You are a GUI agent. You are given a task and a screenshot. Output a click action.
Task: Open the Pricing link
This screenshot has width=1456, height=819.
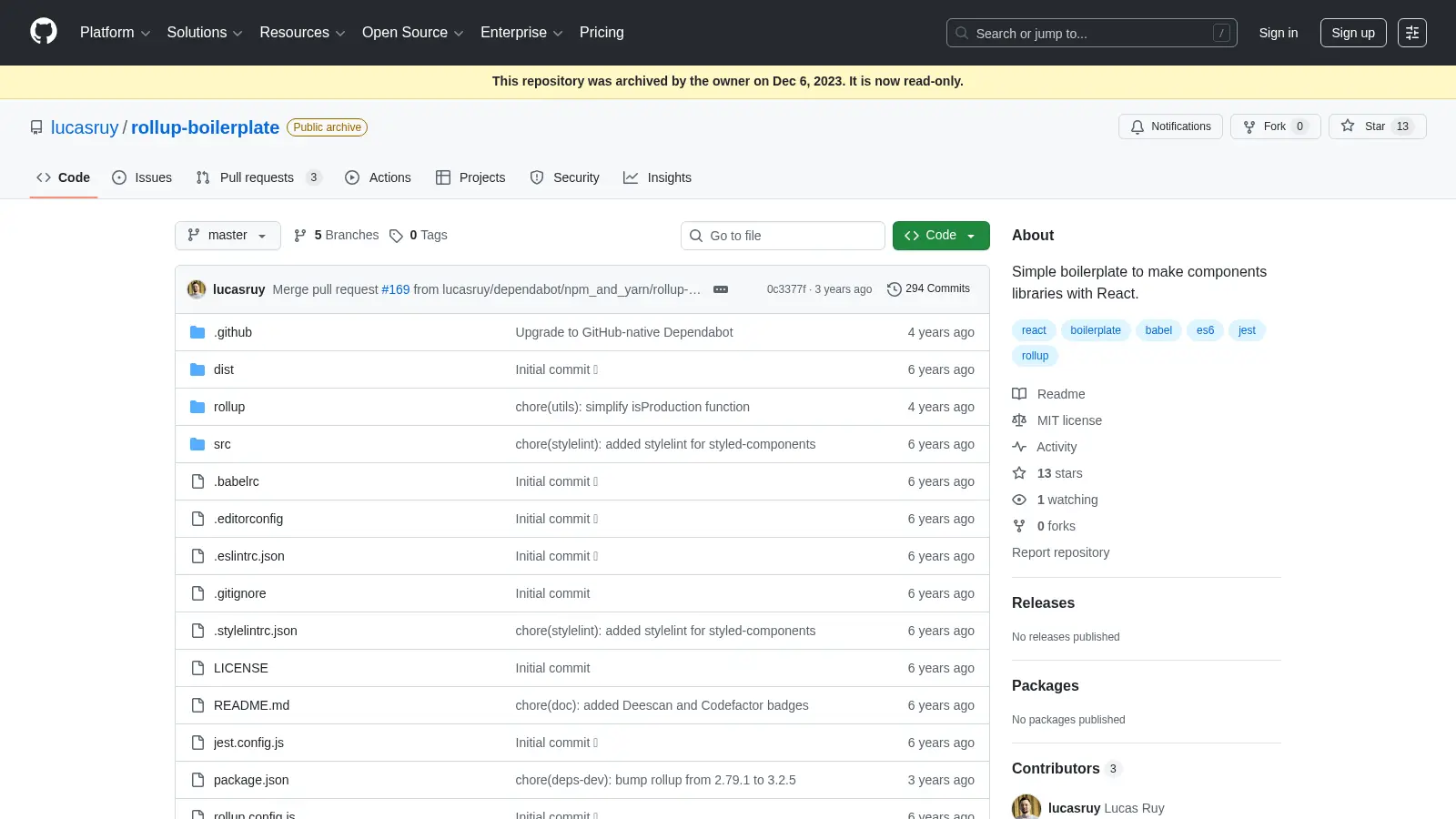(x=602, y=33)
